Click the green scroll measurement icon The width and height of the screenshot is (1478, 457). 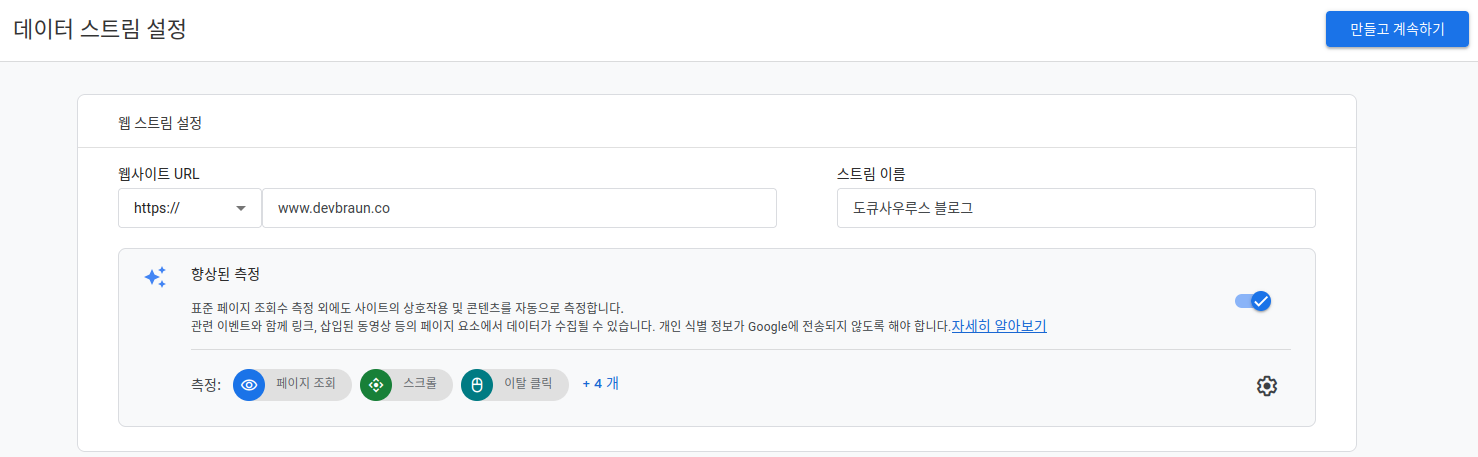pyautogui.click(x=376, y=385)
